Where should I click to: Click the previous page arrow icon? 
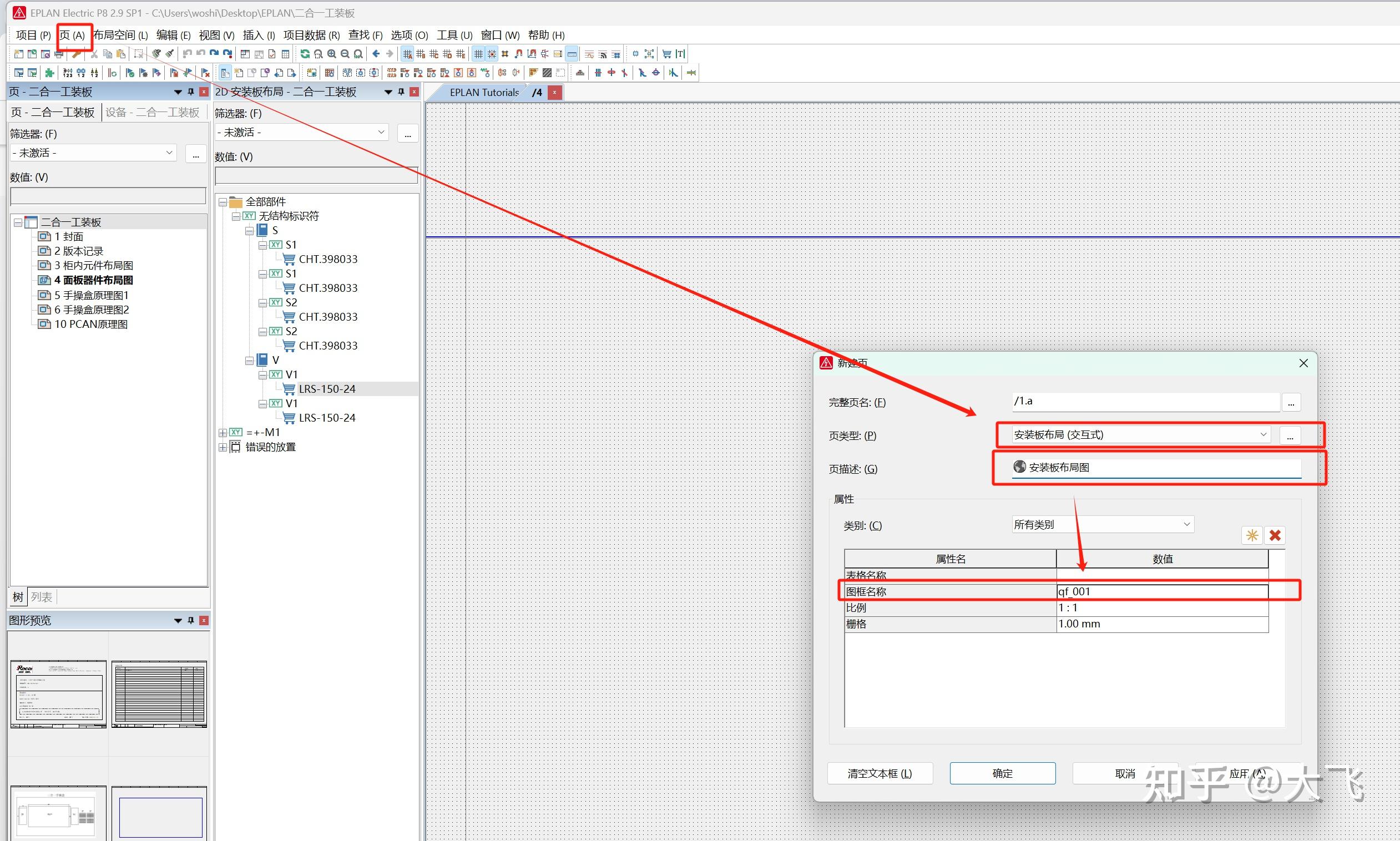tap(279, 73)
